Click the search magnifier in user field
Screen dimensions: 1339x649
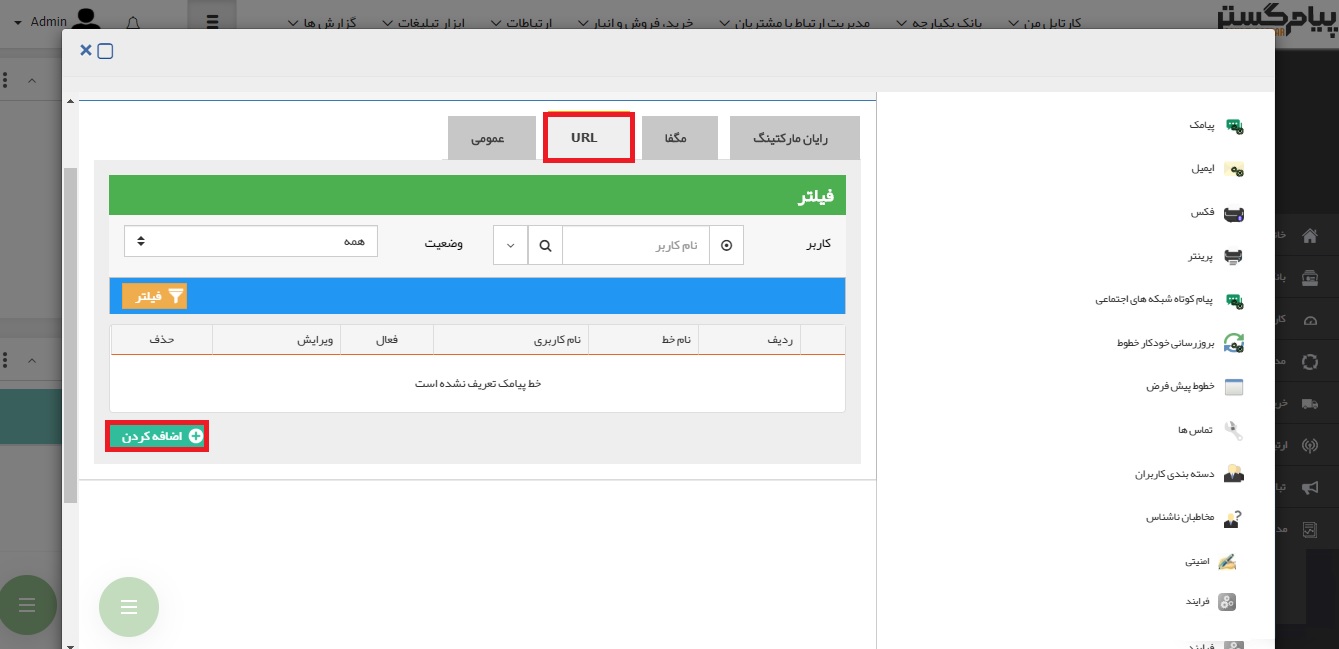pos(545,245)
